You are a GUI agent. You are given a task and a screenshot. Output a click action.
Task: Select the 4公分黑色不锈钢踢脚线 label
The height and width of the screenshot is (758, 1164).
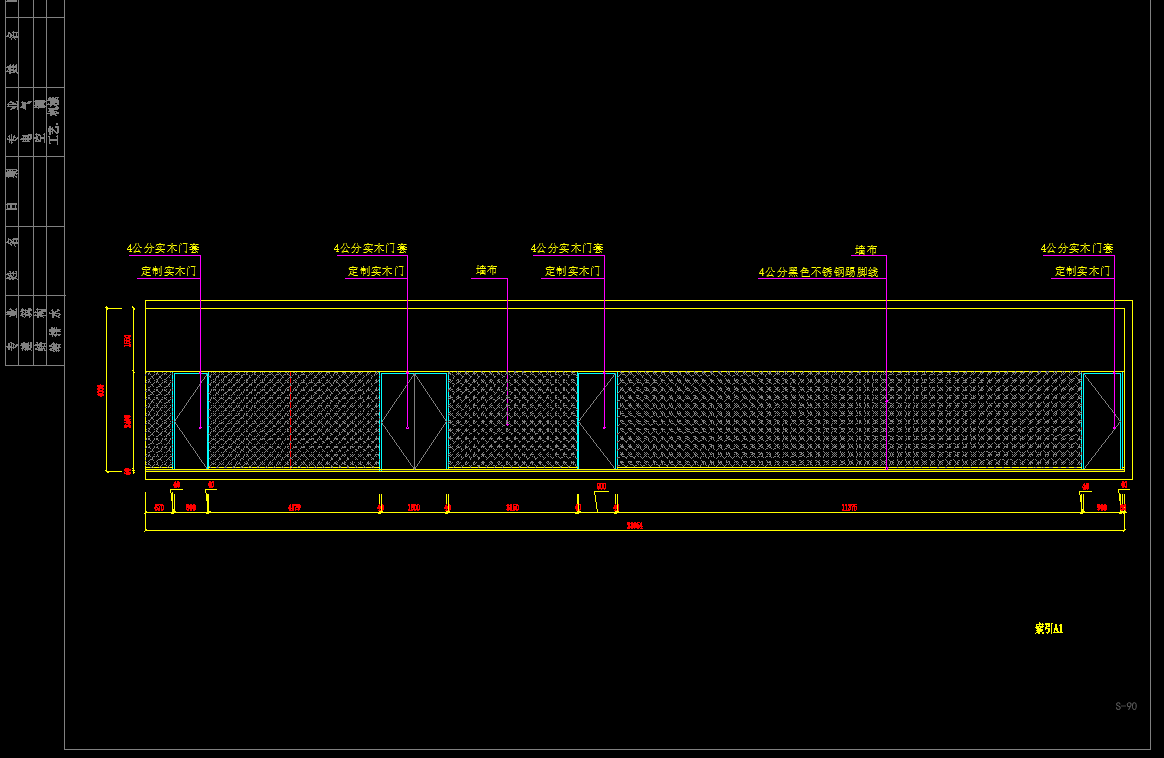(x=818, y=271)
